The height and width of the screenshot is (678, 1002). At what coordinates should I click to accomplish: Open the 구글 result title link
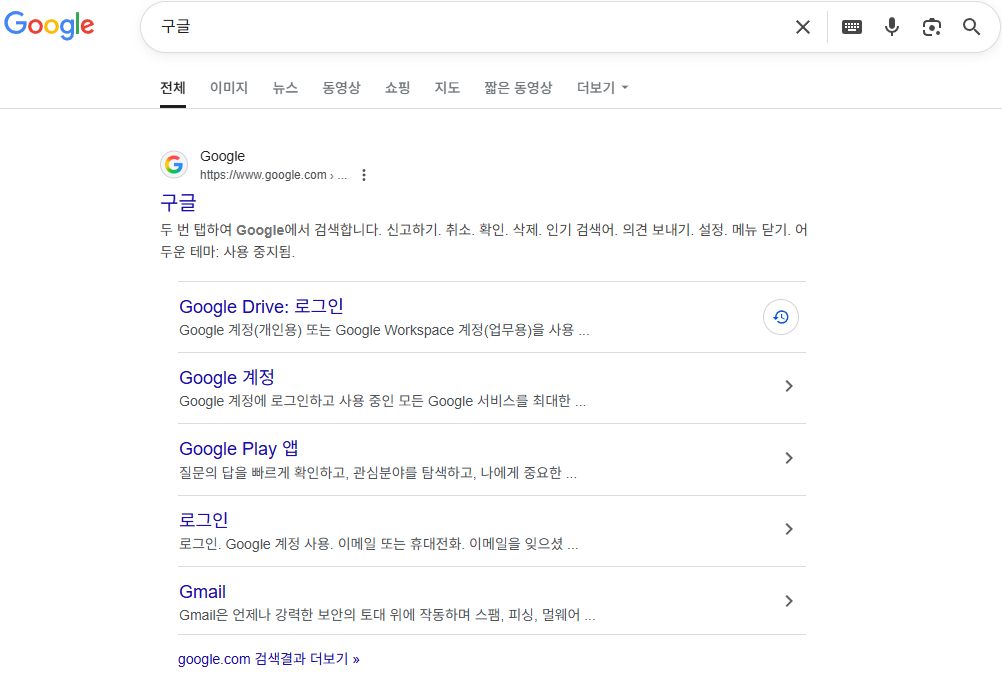178,203
